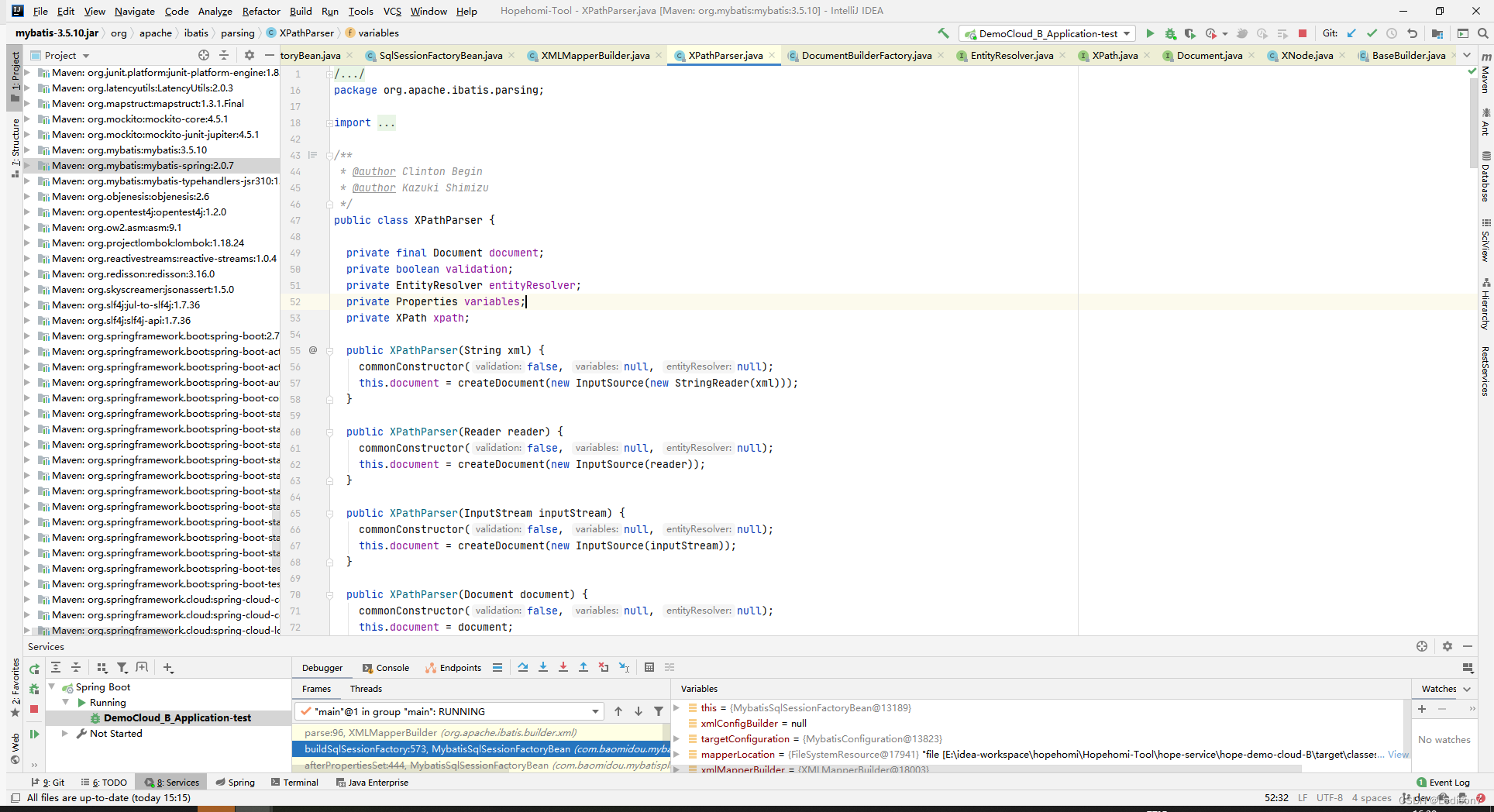
Task: Expand 'this' variable in Variables
Action: [x=676, y=707]
